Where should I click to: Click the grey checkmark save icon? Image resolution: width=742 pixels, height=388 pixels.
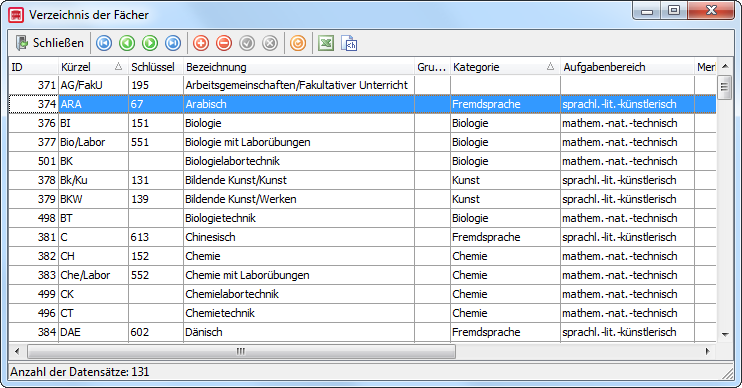click(247, 43)
